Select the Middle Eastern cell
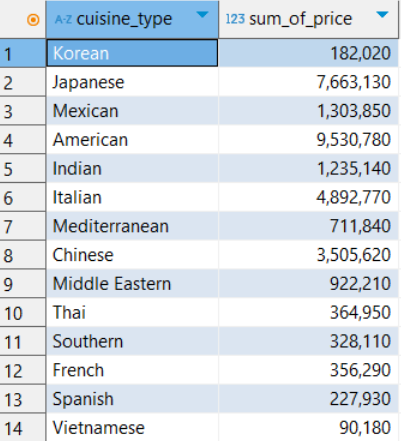This screenshot has height=441, width=401. pyautogui.click(x=132, y=284)
